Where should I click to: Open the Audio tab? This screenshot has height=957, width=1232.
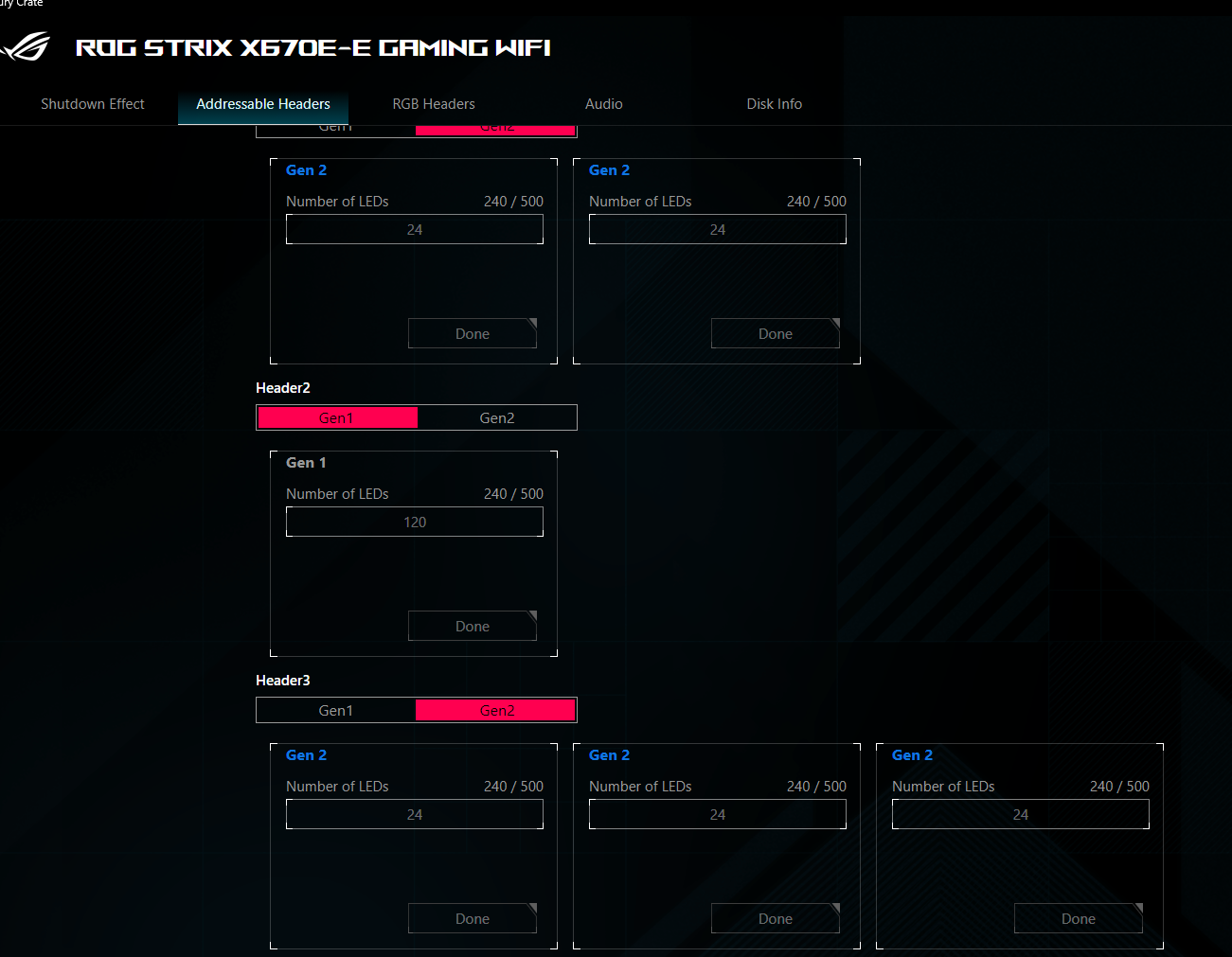click(x=603, y=104)
